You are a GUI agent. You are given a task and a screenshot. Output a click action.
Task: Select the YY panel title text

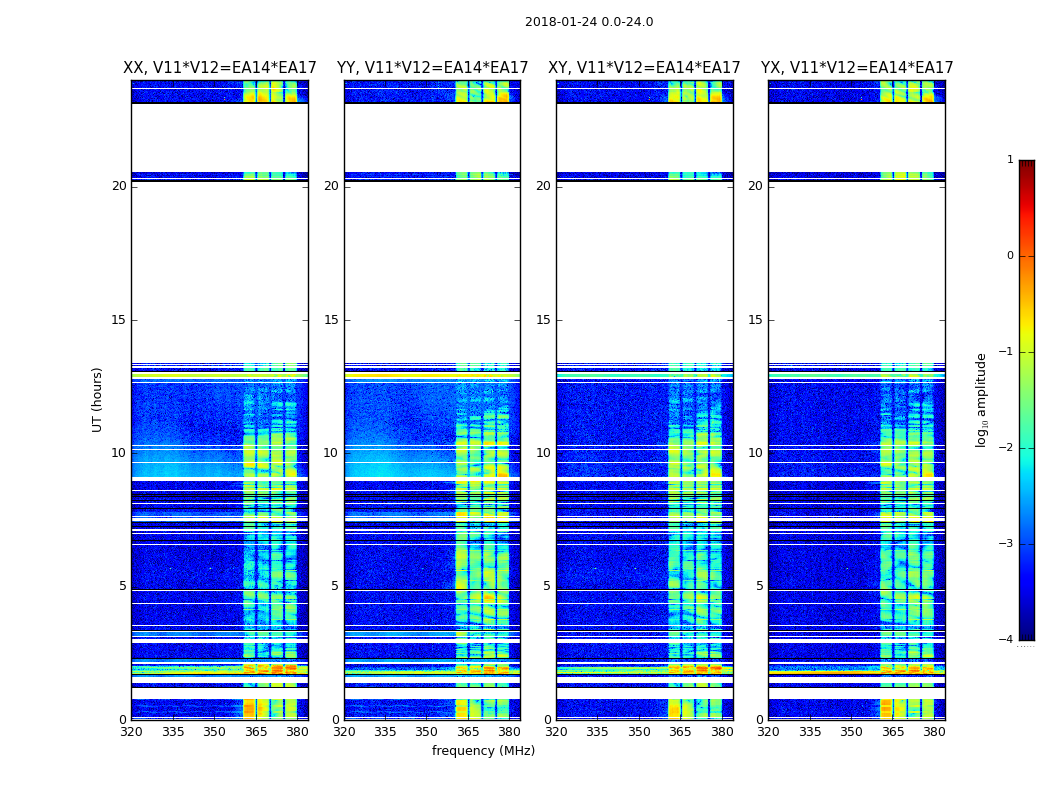432,68
